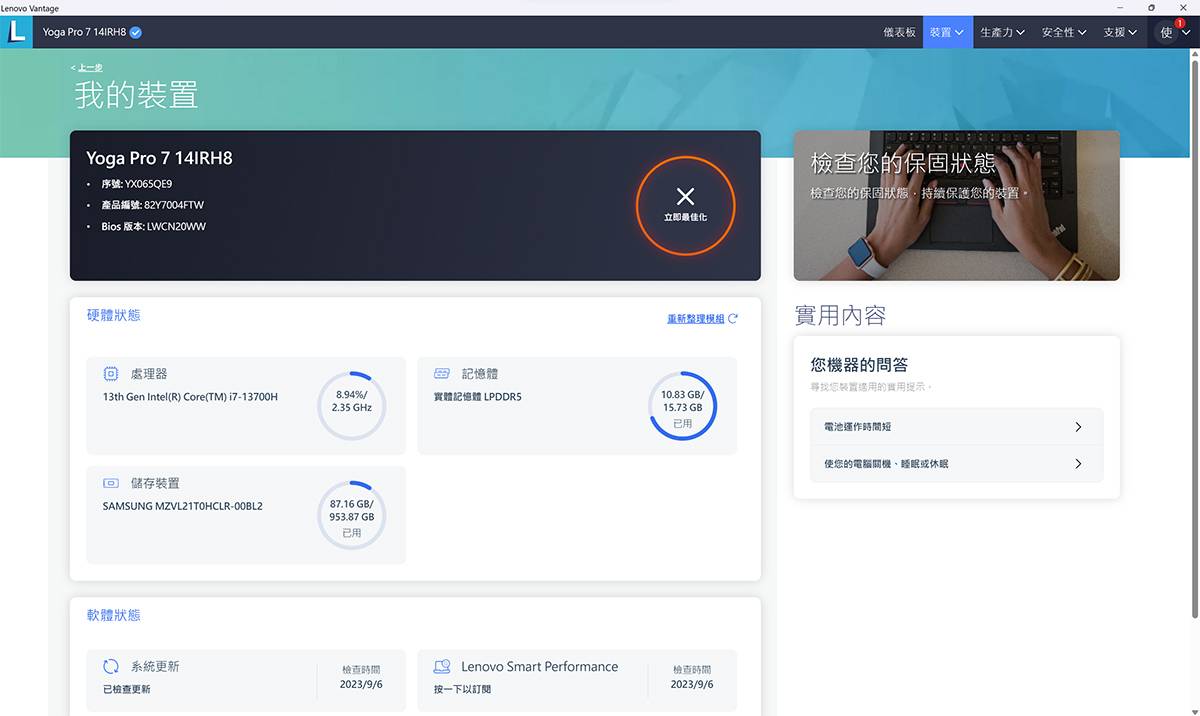Click the system update refresh icon
Screen dimensions: 1200x716
(x=111, y=666)
